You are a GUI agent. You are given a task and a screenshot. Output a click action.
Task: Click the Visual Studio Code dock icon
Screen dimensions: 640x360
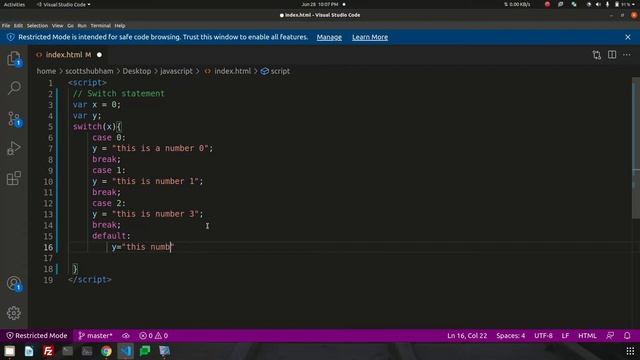coord(126,351)
